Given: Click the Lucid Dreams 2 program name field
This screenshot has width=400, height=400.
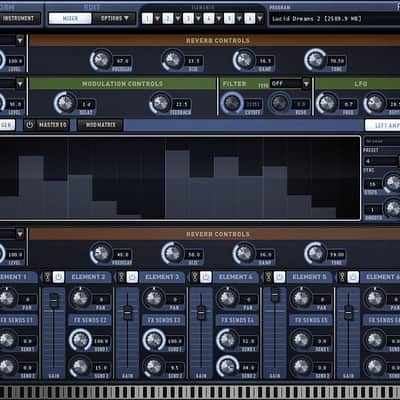Looking at the screenshot, I should pos(334,19).
